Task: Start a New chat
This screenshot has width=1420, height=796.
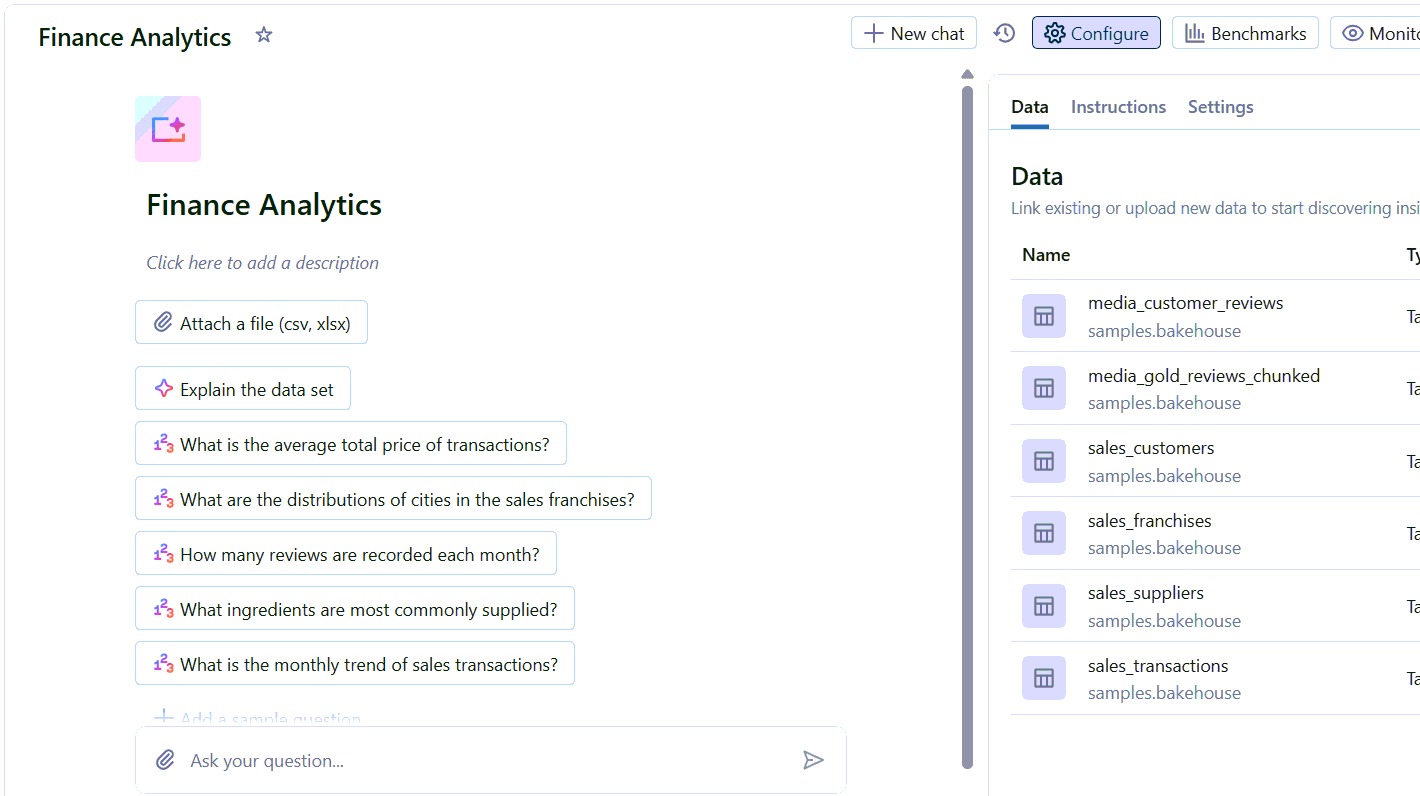Action: point(913,32)
